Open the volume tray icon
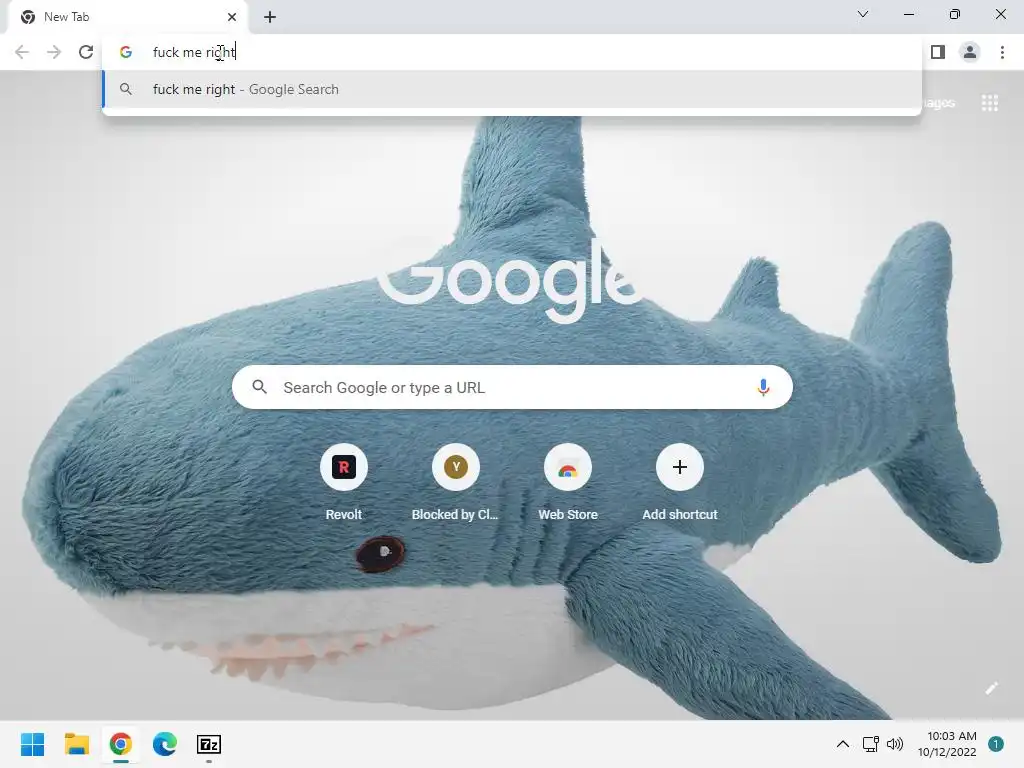 point(895,744)
